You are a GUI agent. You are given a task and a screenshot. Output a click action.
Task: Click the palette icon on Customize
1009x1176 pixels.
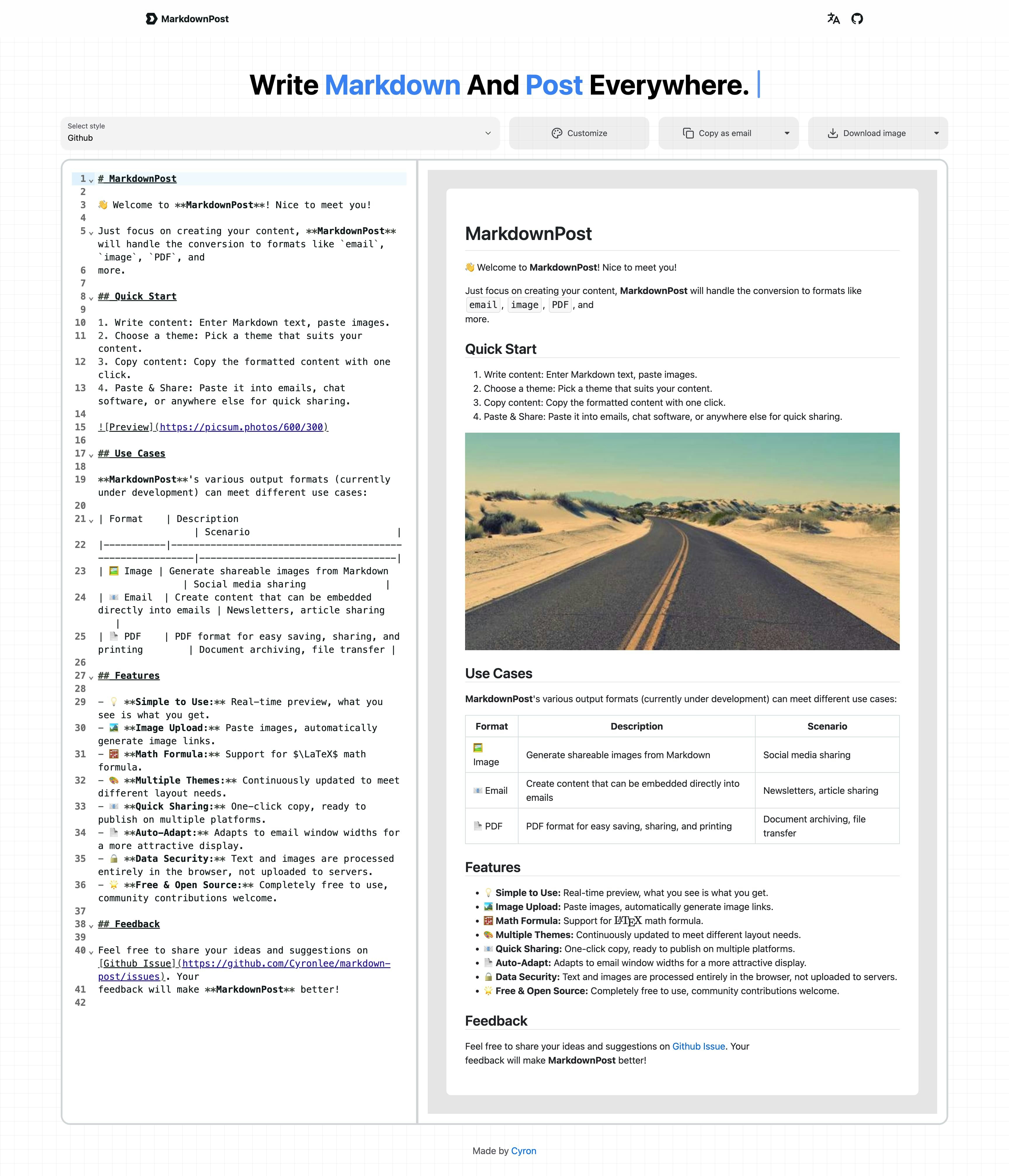(557, 133)
